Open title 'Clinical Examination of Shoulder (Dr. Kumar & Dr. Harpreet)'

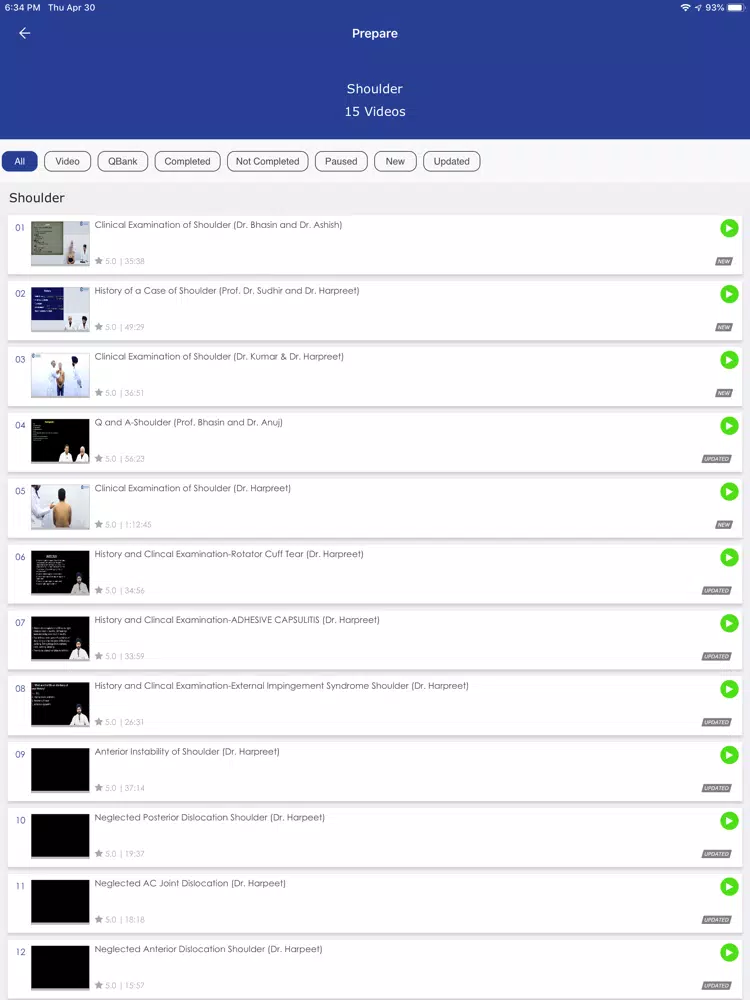tap(219, 357)
